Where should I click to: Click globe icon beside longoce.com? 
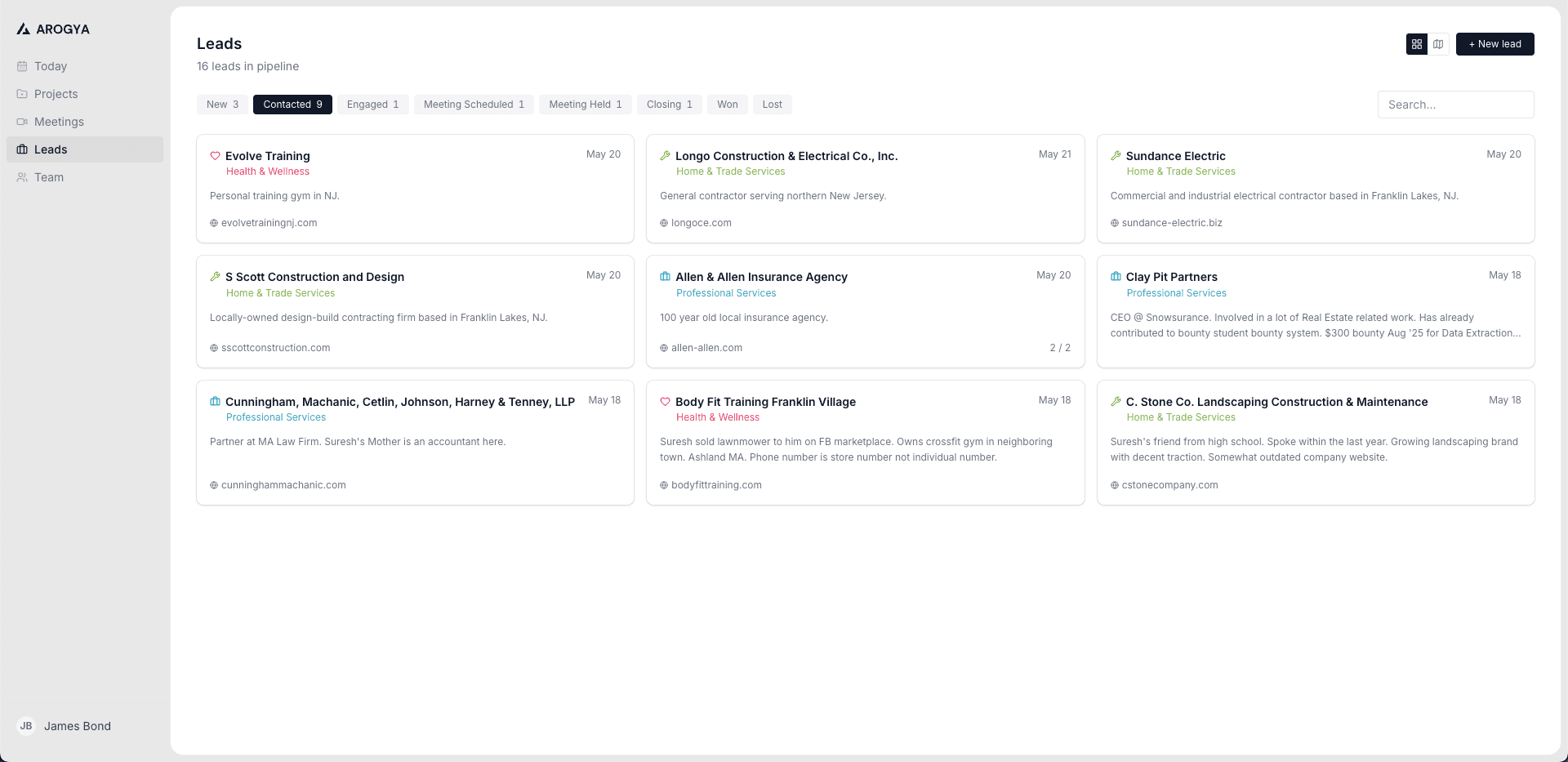[664, 223]
